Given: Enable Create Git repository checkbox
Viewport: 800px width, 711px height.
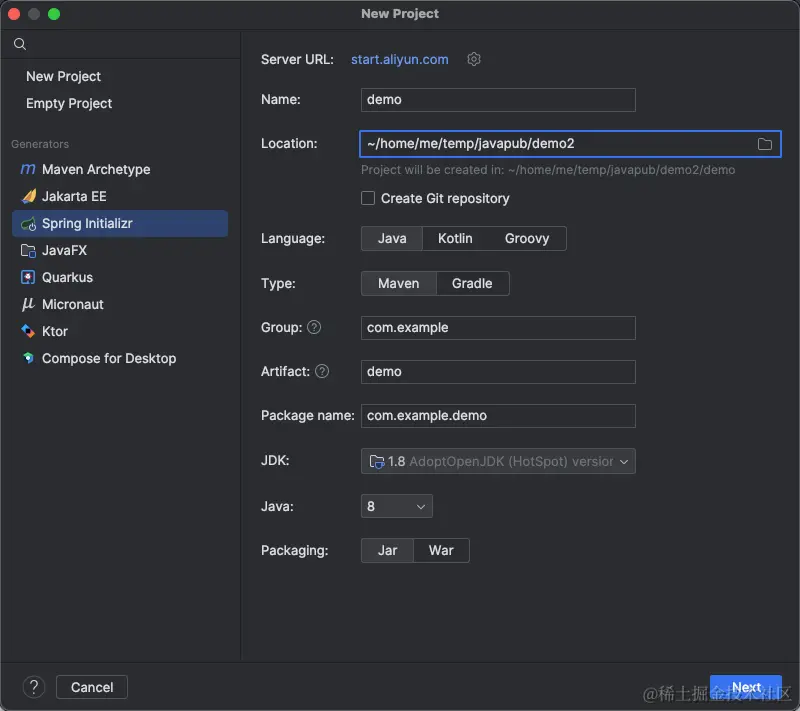Looking at the screenshot, I should pos(368,198).
